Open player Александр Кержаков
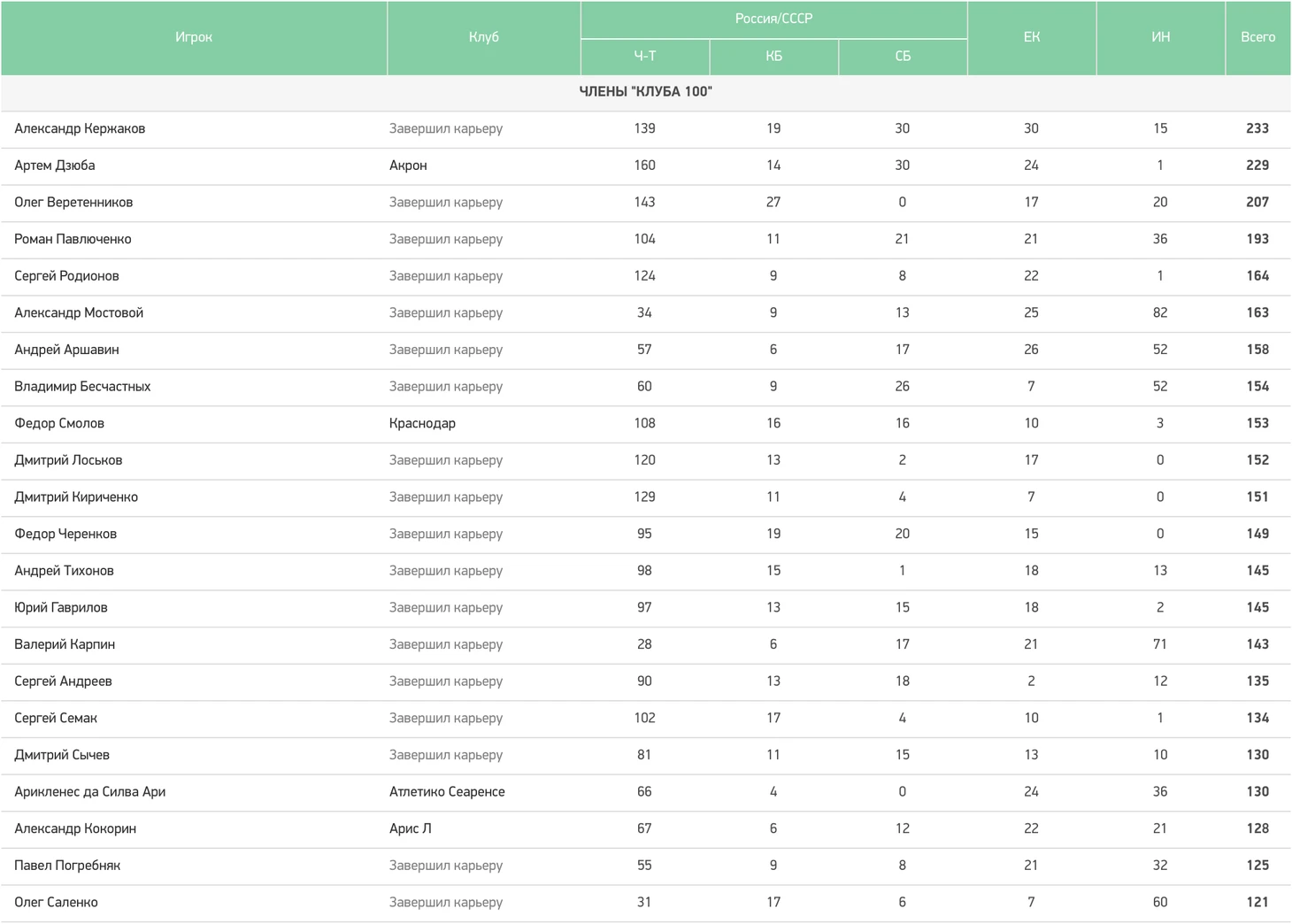The image size is (1292, 924). coord(80,128)
